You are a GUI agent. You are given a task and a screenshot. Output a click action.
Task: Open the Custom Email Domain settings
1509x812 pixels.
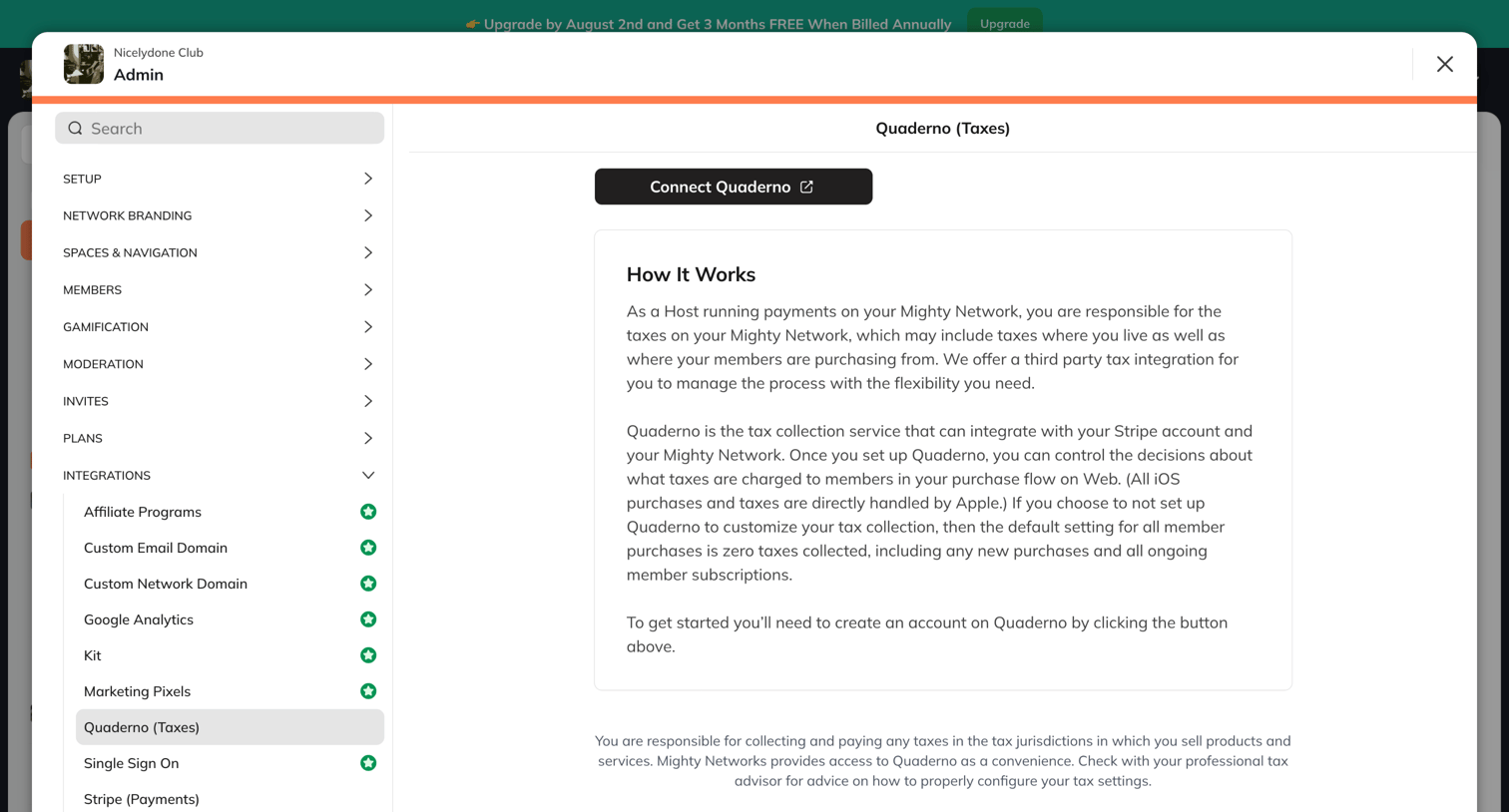click(x=230, y=548)
